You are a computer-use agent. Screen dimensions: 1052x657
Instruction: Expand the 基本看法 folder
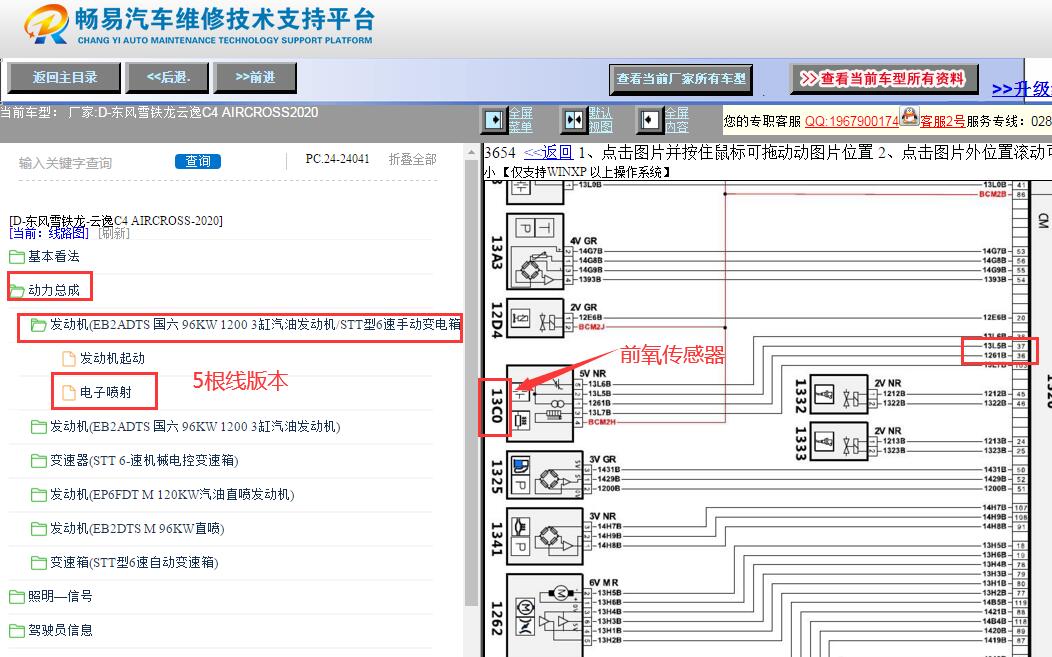tap(54, 256)
